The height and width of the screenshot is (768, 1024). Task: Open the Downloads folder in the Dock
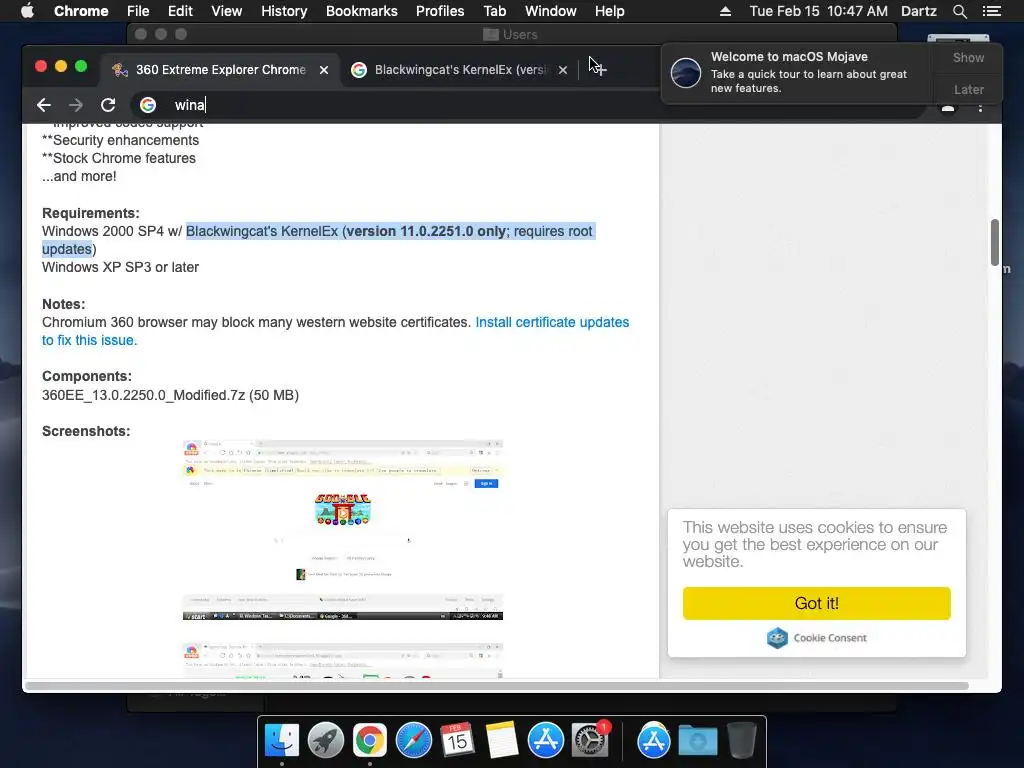(697, 741)
